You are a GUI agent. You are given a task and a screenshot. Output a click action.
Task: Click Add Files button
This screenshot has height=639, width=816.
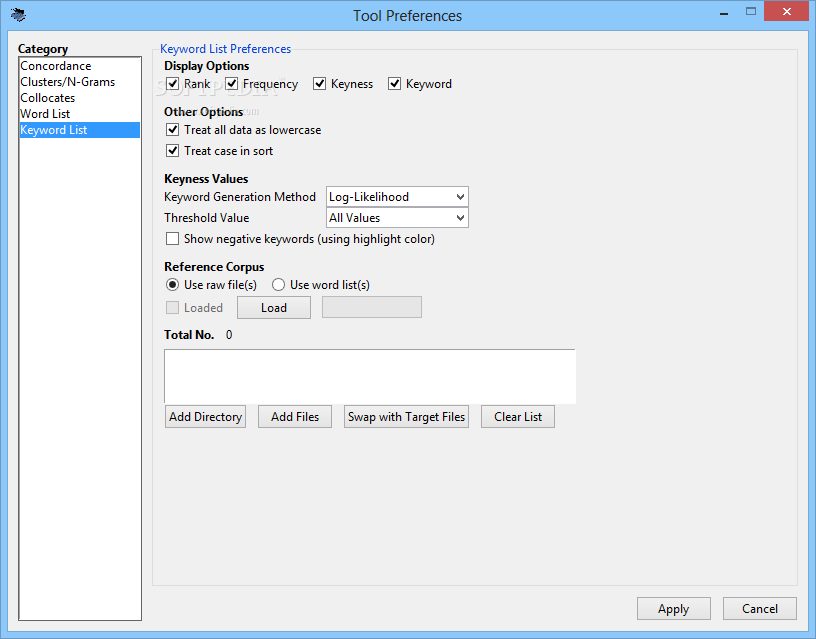(x=295, y=417)
